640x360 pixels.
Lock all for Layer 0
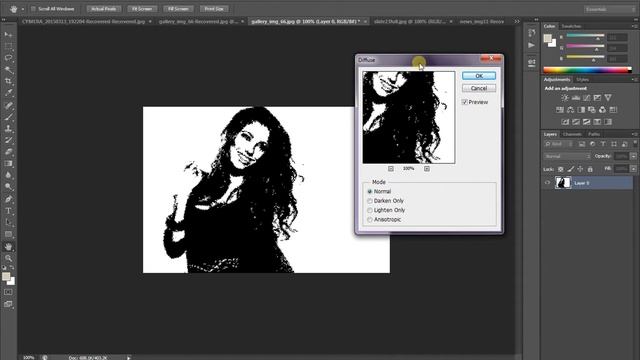coord(590,169)
